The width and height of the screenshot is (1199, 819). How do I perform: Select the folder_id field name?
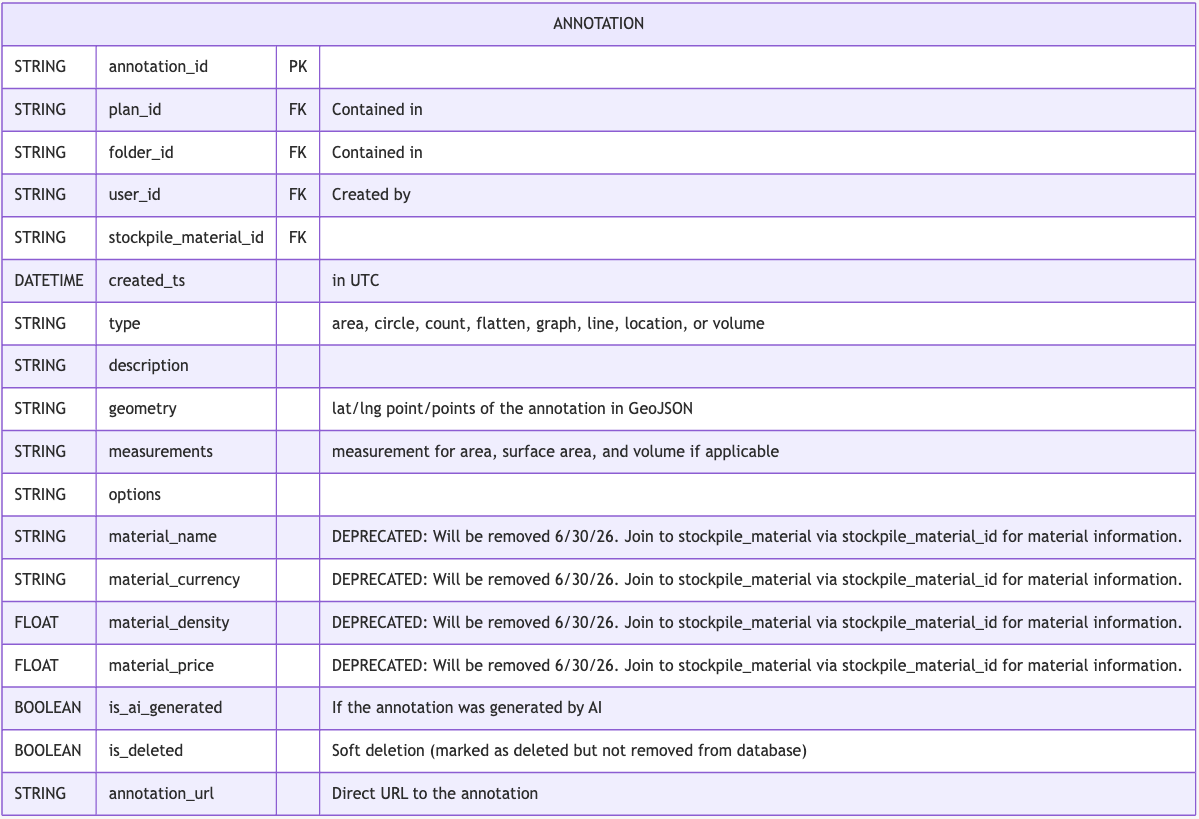point(141,152)
